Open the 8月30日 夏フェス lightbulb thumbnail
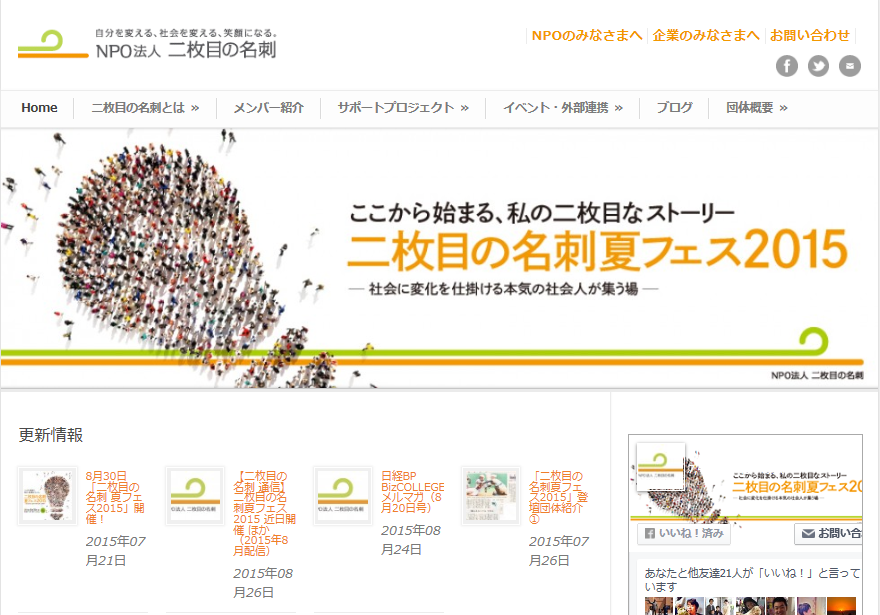Screen dimensions: 880x615 tap(47, 496)
